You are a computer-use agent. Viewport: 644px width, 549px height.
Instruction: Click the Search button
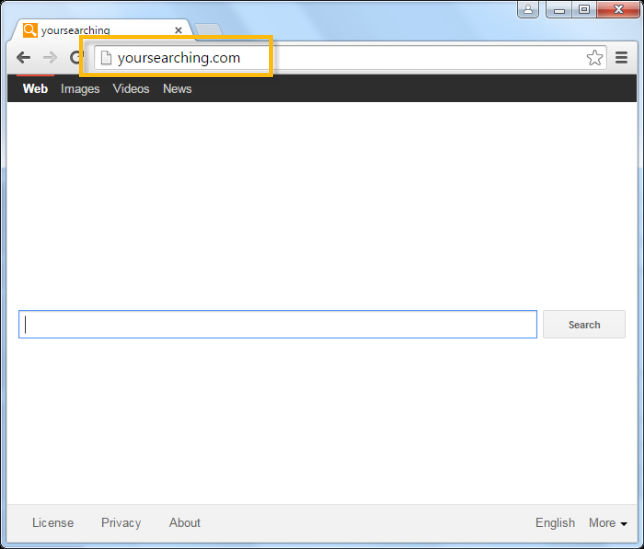584,324
